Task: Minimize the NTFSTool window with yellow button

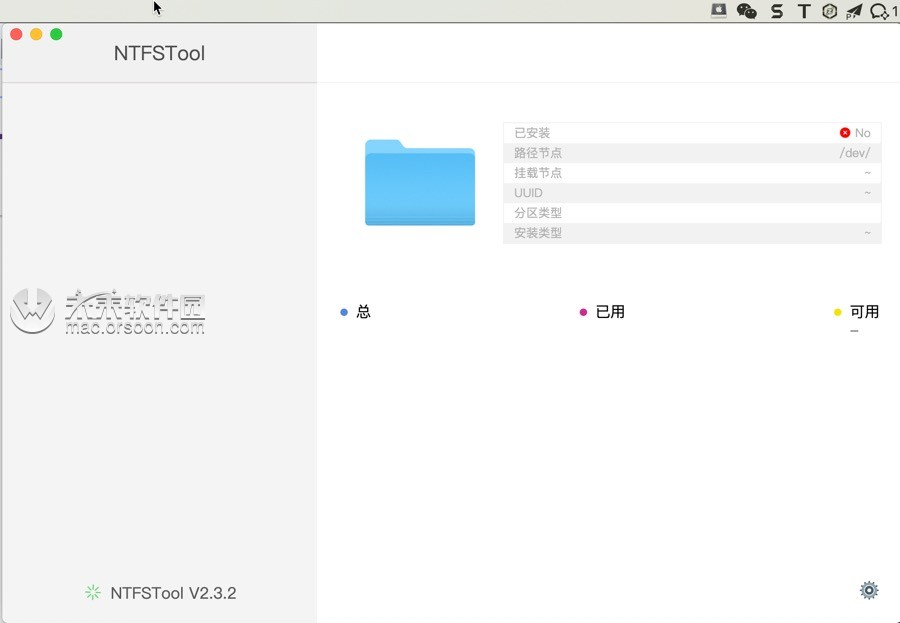Action: tap(36, 34)
